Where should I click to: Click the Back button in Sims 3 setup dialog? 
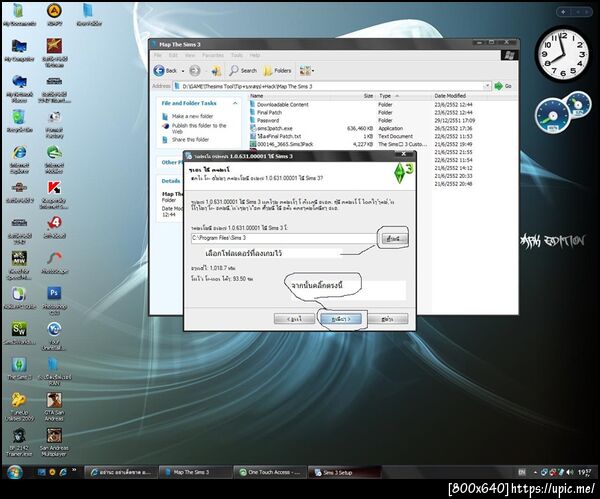tap(294, 319)
